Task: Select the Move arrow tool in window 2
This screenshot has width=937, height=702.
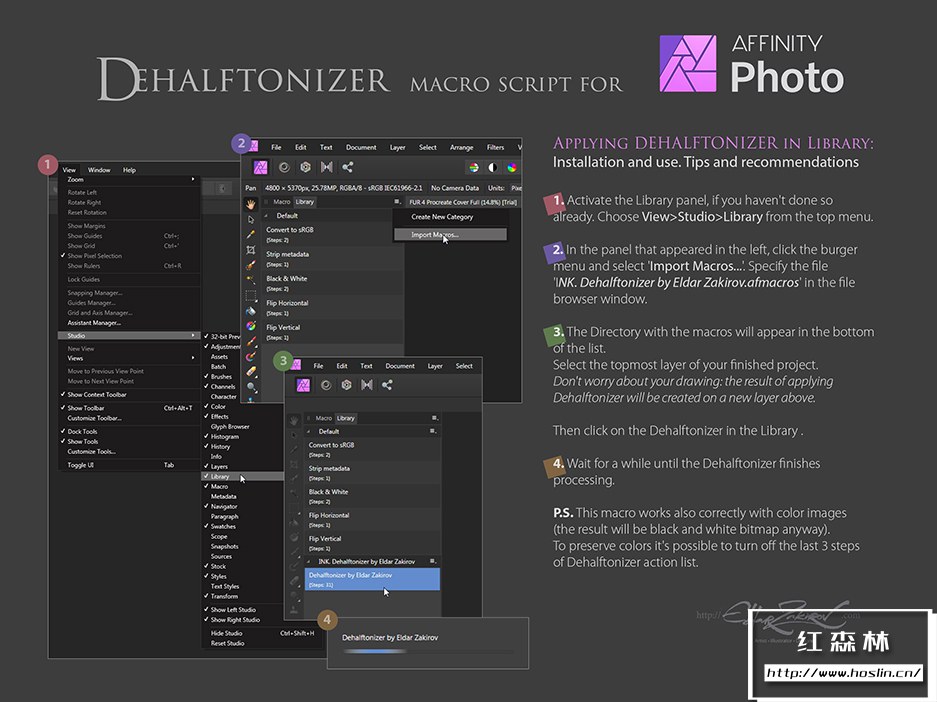Action: point(251,219)
